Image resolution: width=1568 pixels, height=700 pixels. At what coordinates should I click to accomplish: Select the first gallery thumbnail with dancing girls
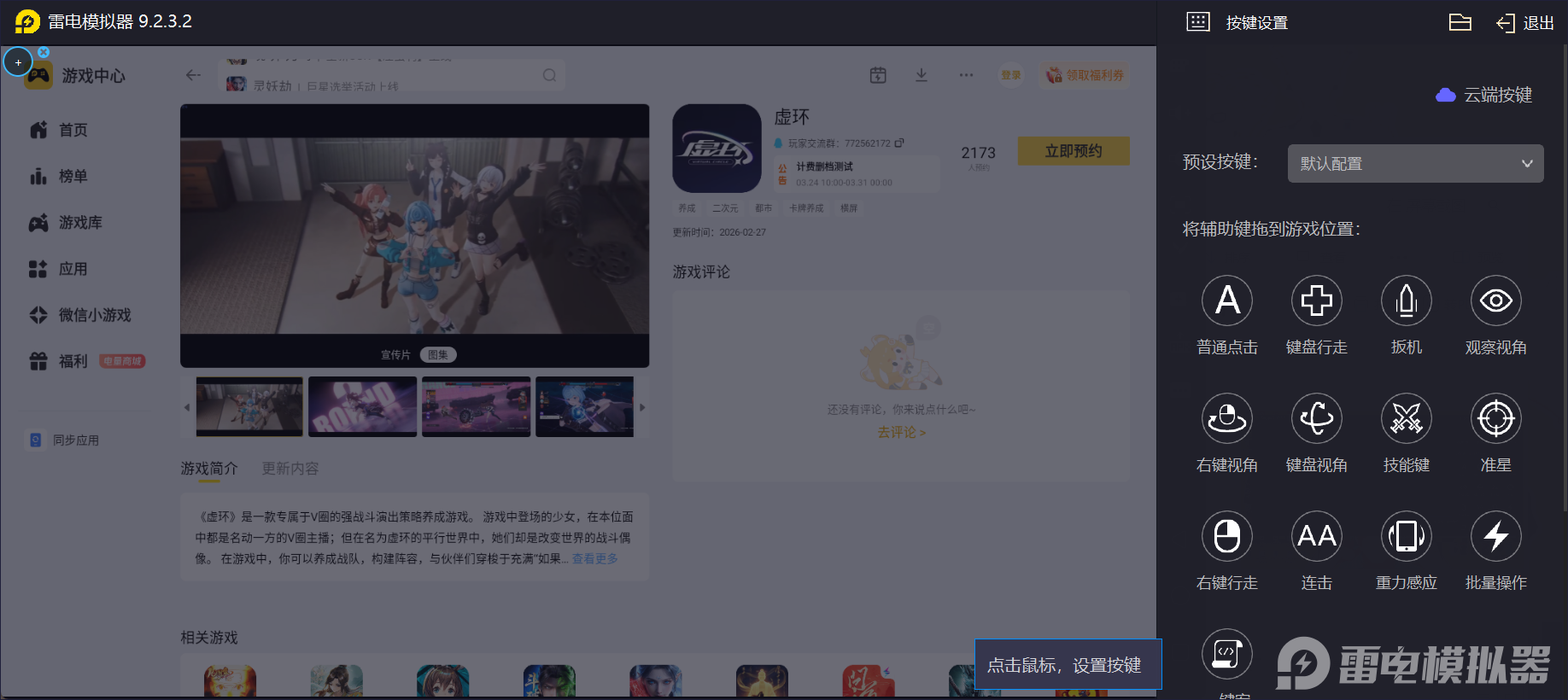click(249, 407)
